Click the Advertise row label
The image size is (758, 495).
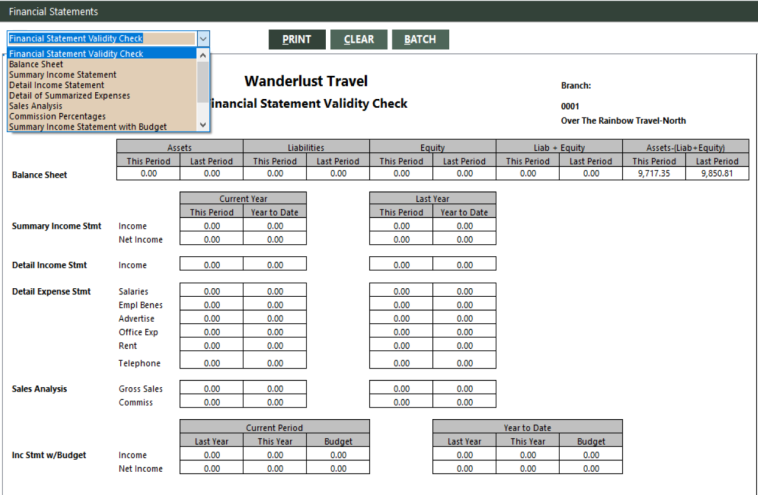(x=136, y=319)
